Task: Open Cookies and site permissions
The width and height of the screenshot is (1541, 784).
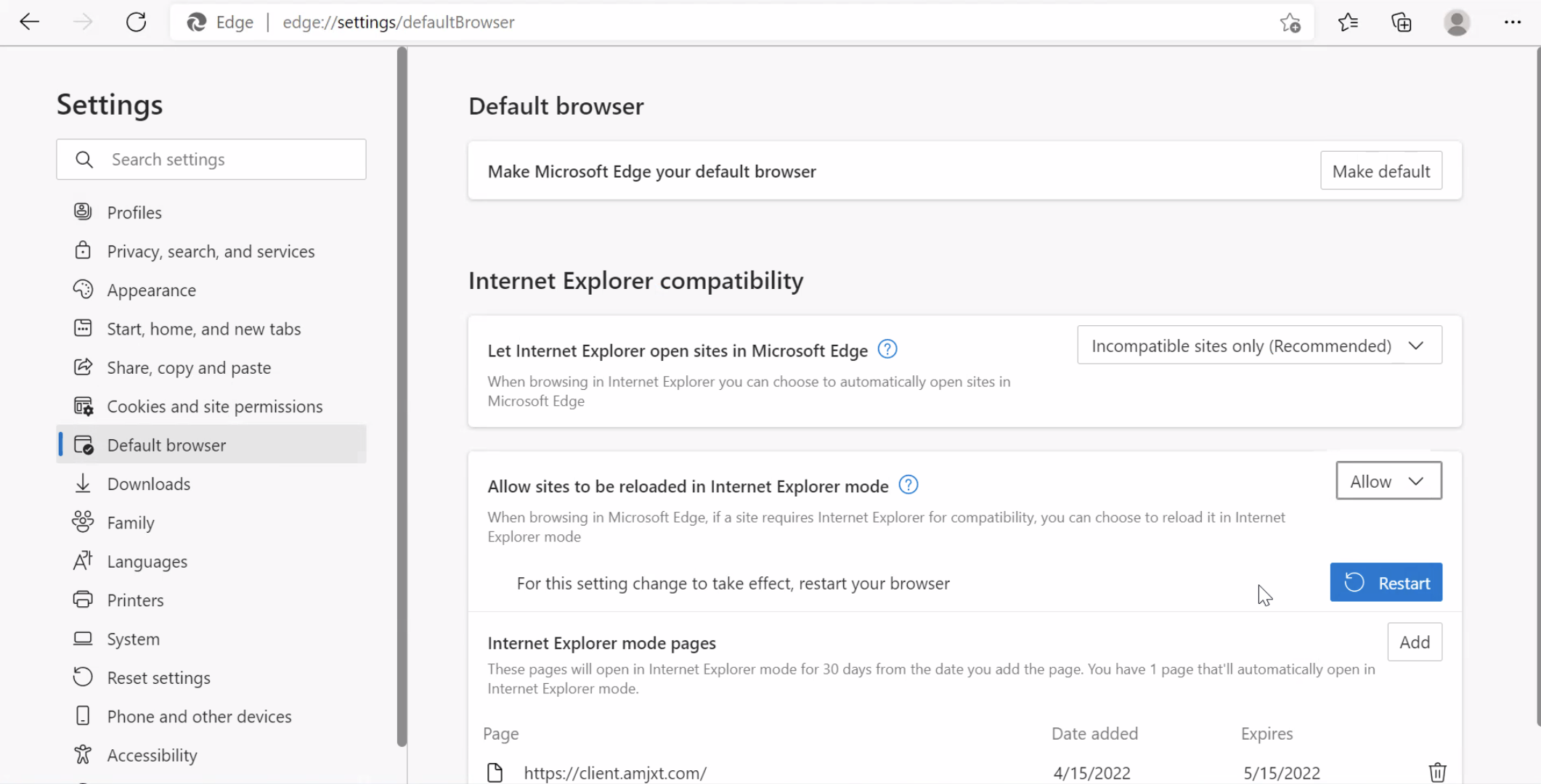Action: (214, 407)
